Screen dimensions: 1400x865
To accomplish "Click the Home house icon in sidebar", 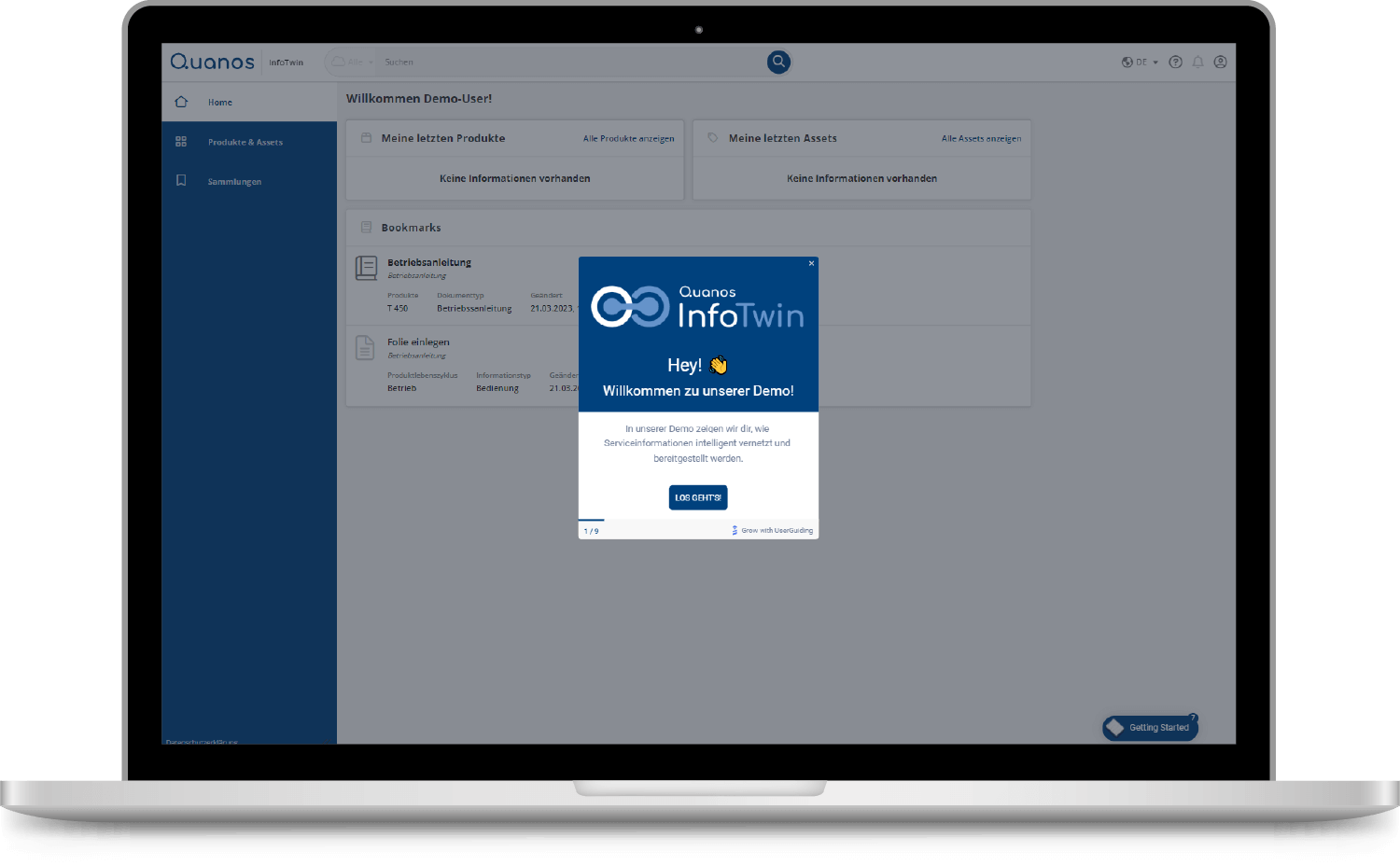I will click(x=181, y=102).
